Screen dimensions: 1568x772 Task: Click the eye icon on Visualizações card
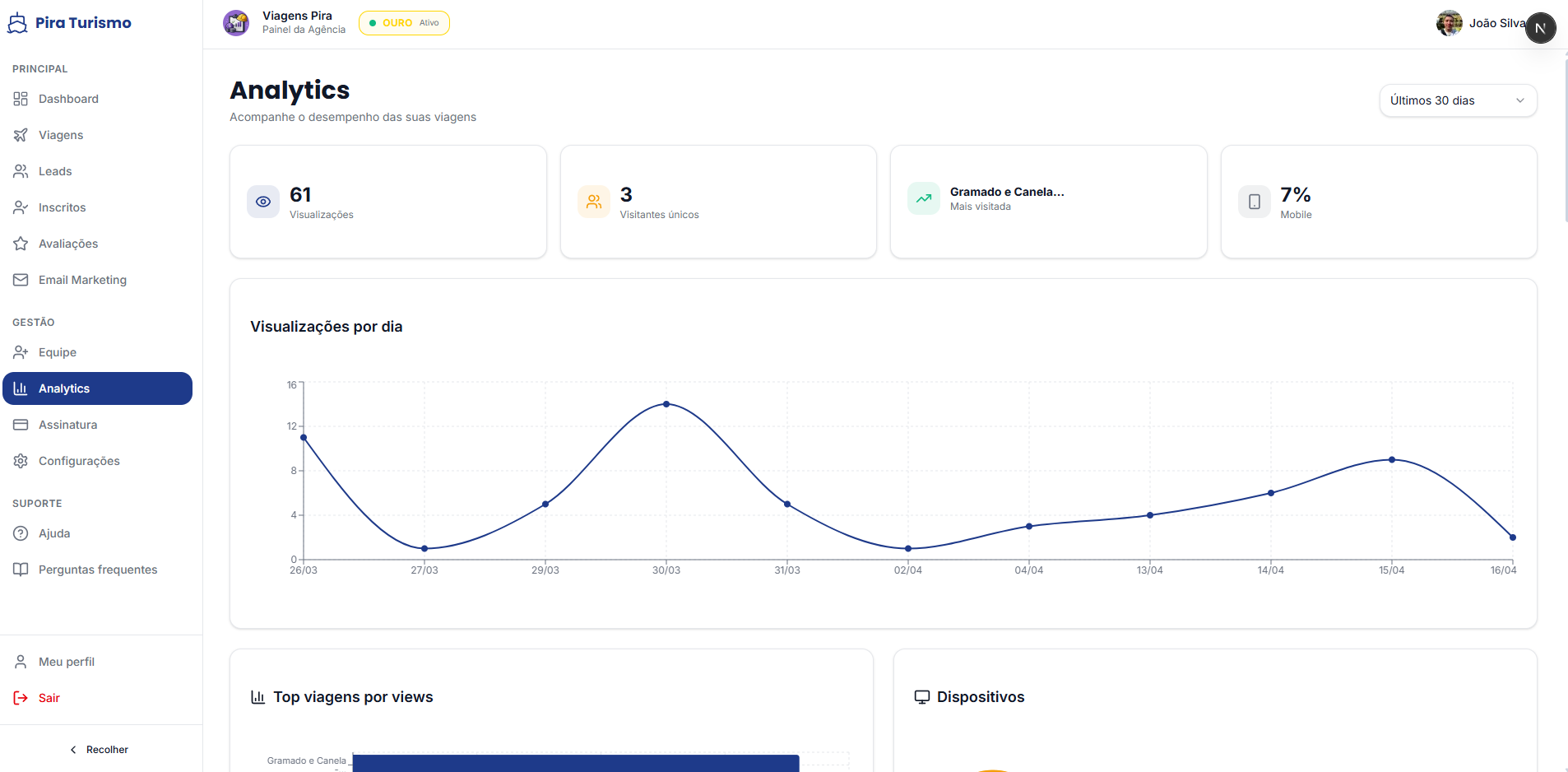(263, 202)
